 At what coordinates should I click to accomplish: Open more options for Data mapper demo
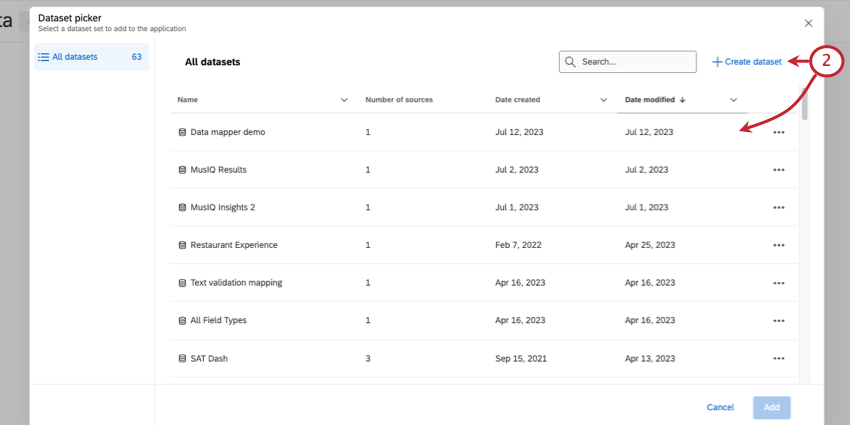pyautogui.click(x=778, y=132)
